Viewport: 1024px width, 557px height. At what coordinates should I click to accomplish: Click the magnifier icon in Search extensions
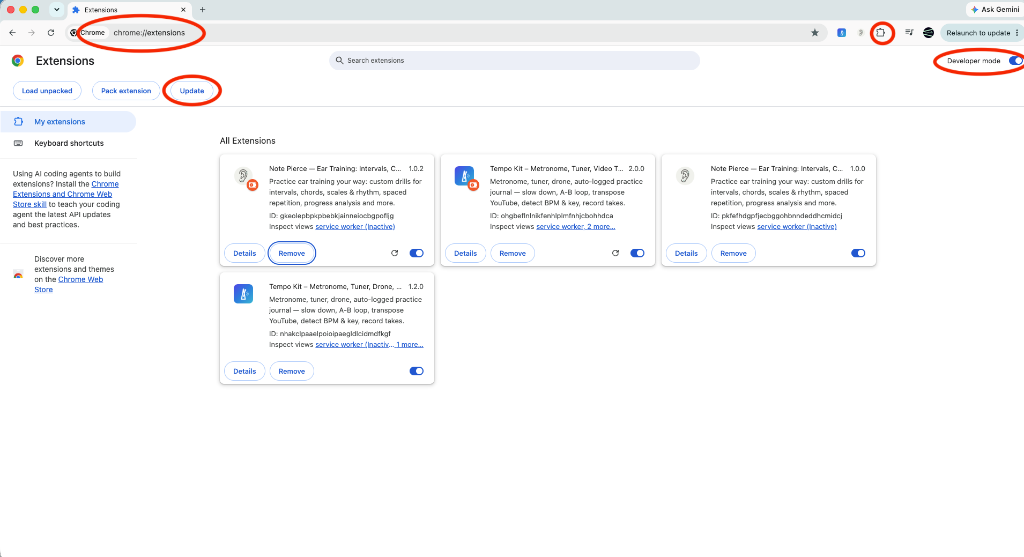(x=340, y=60)
